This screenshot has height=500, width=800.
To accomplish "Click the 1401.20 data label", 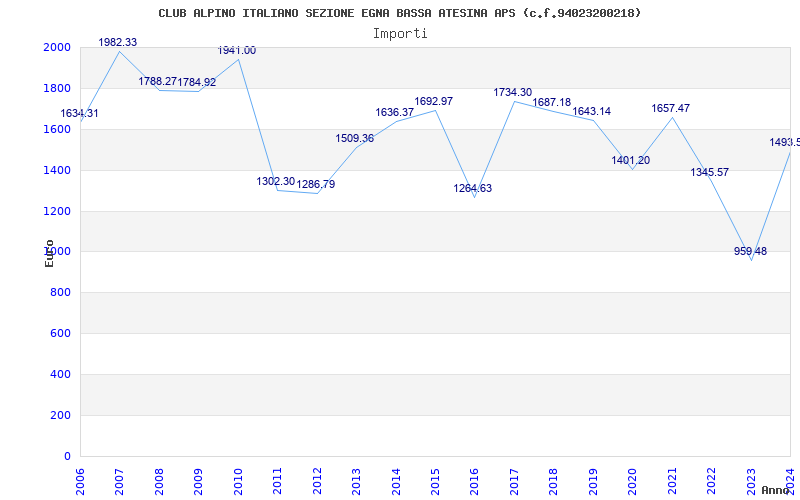I will click(x=631, y=160).
